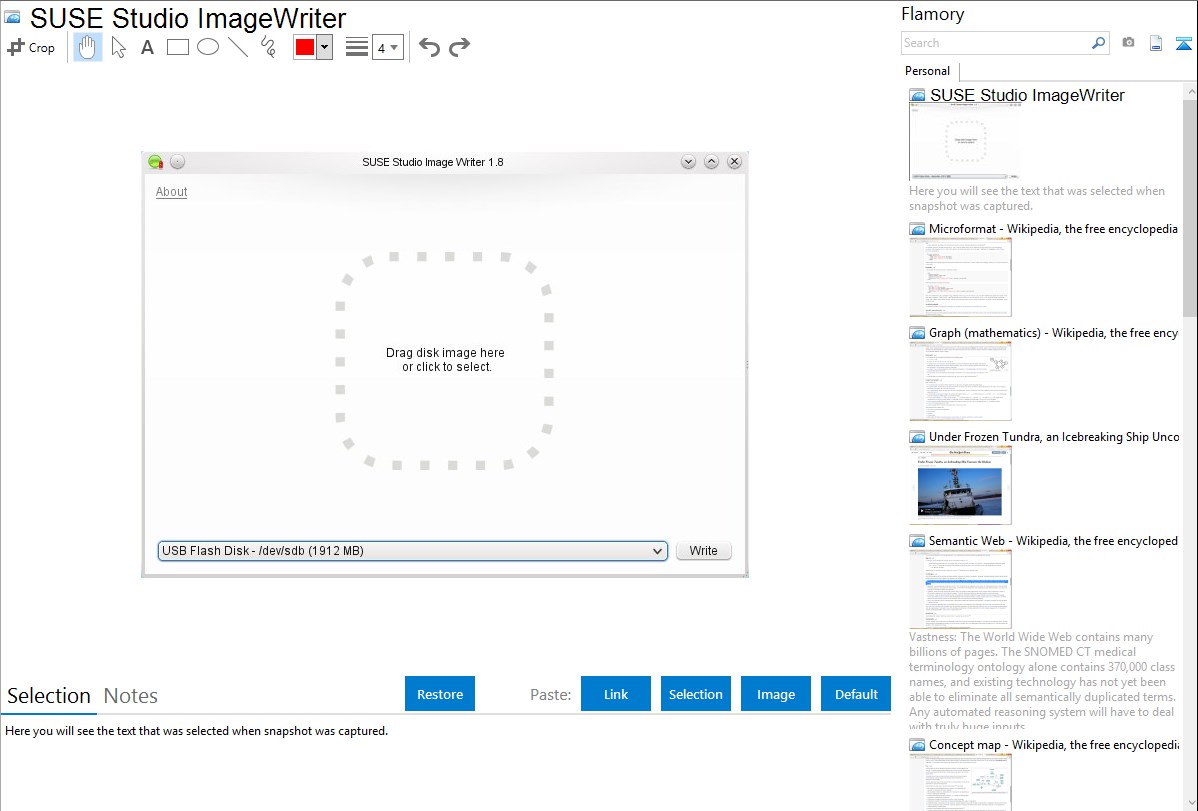The height and width of the screenshot is (811, 1198).
Task: Click the top-right blue collapse panel icon
Action: 1183,43
